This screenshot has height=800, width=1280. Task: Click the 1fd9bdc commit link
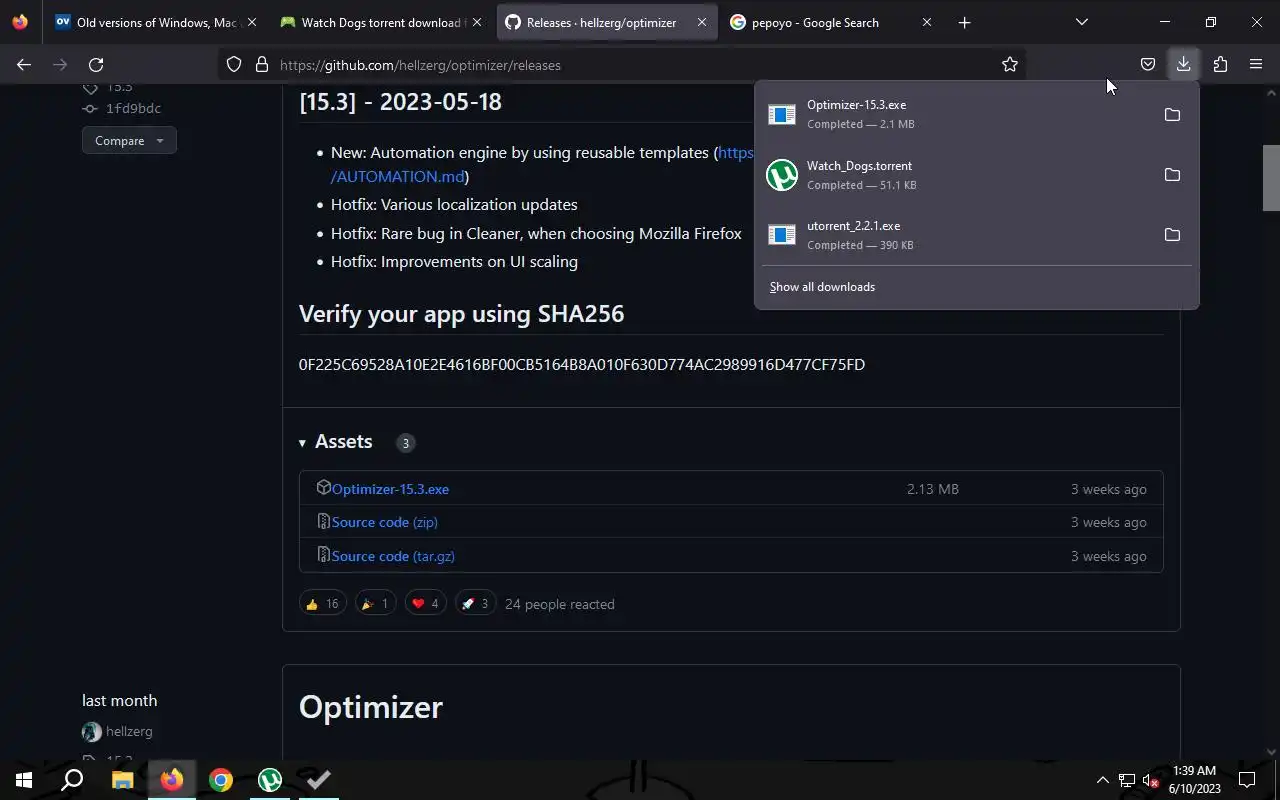[133, 108]
